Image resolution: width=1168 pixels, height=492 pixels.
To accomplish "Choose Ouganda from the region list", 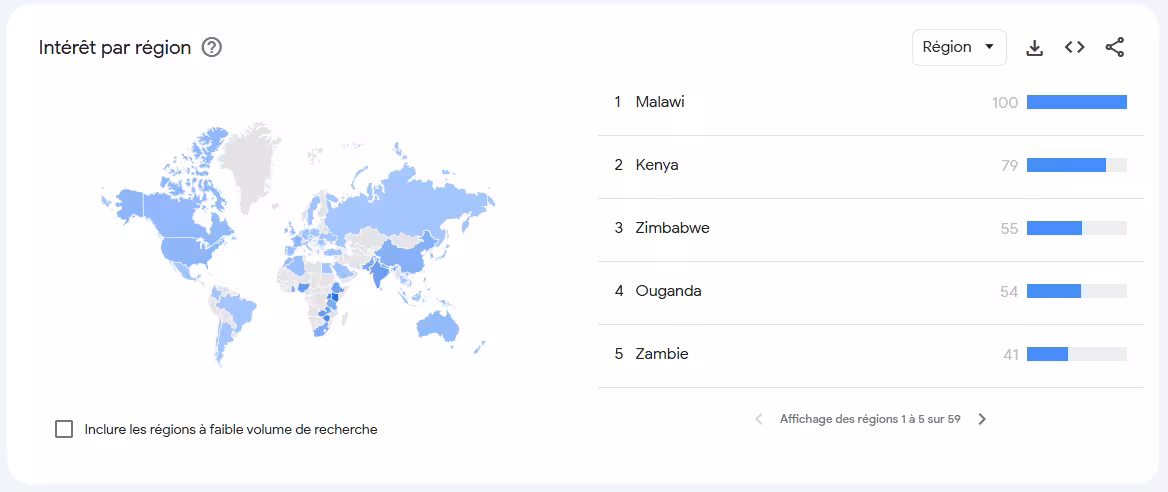I will pyautogui.click(x=870, y=291).
